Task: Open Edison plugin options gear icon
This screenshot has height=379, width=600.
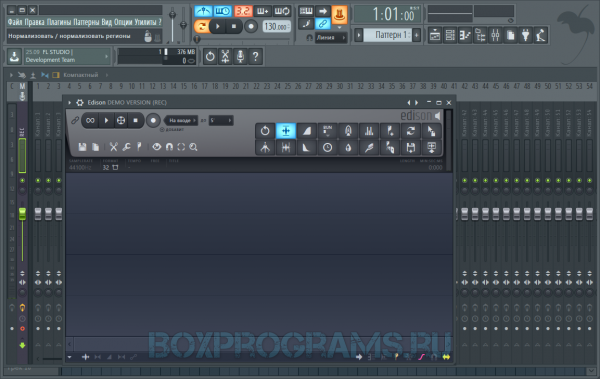Action: pos(80,103)
